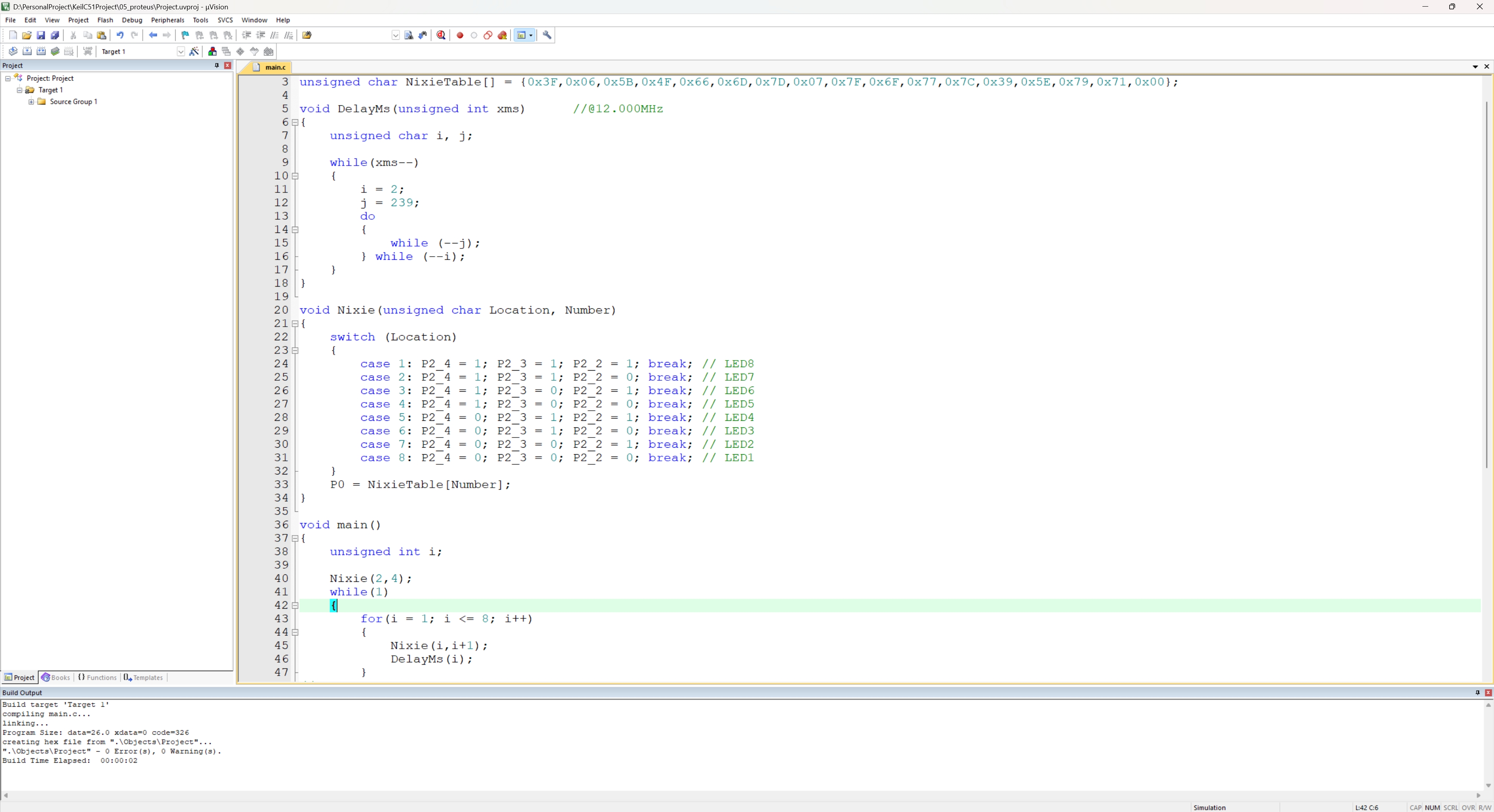This screenshot has height=812, width=1494.
Task: Open the editor tab list dropdown arrow
Action: click(x=1475, y=66)
